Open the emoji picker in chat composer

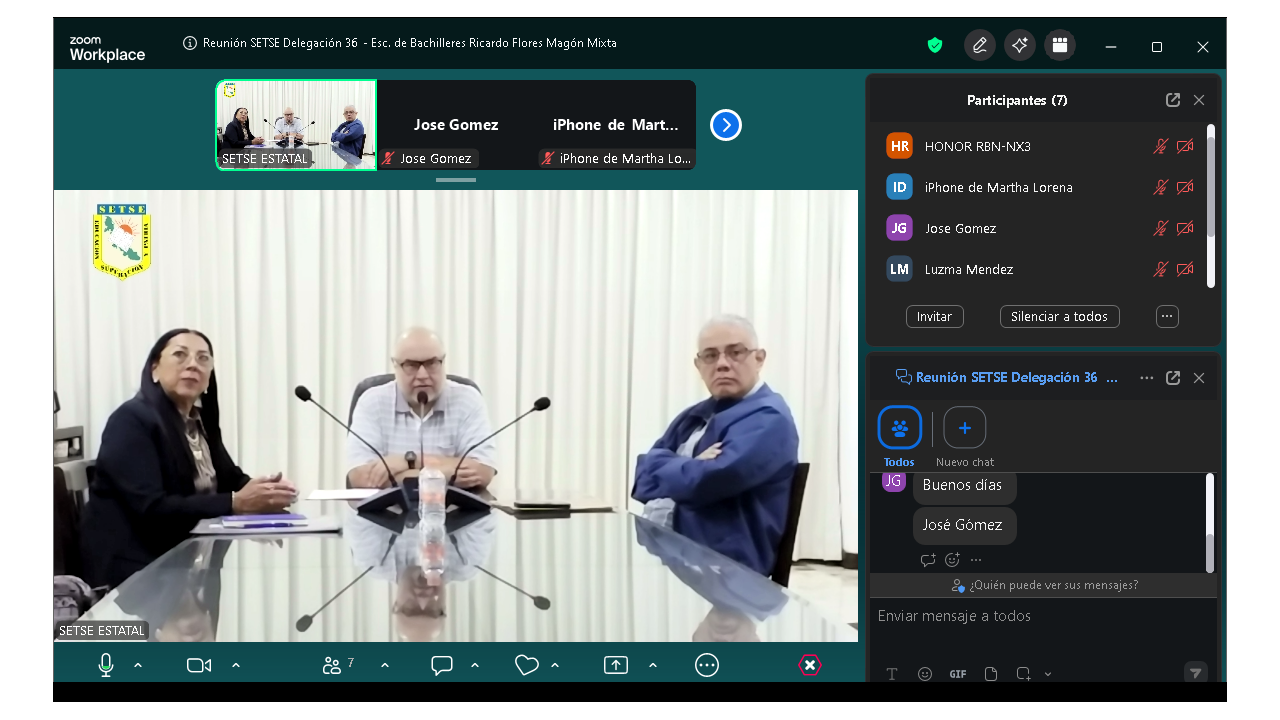tap(925, 674)
